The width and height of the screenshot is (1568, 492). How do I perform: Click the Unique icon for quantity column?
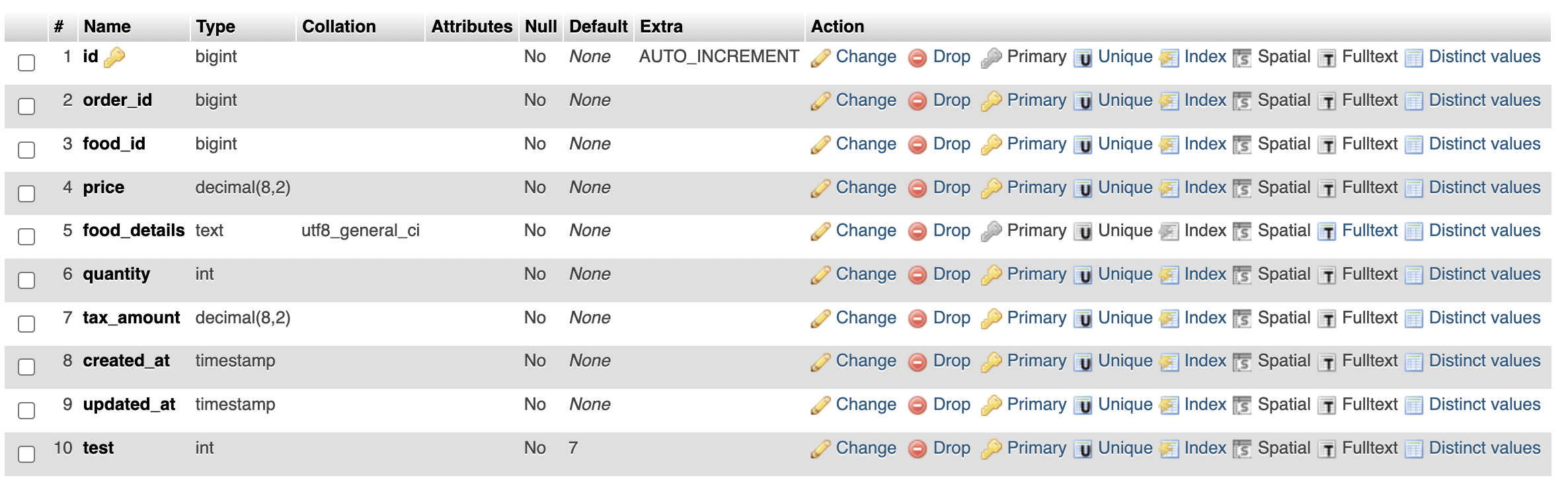tap(1083, 275)
